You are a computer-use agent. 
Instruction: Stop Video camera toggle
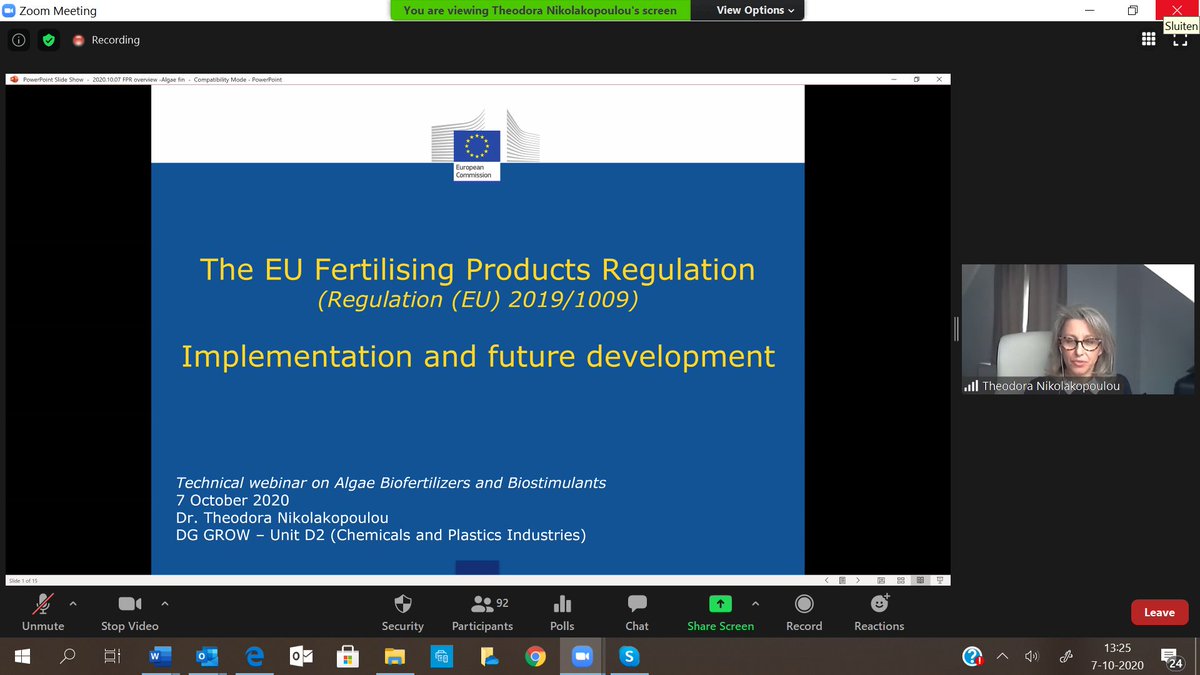tap(129, 612)
